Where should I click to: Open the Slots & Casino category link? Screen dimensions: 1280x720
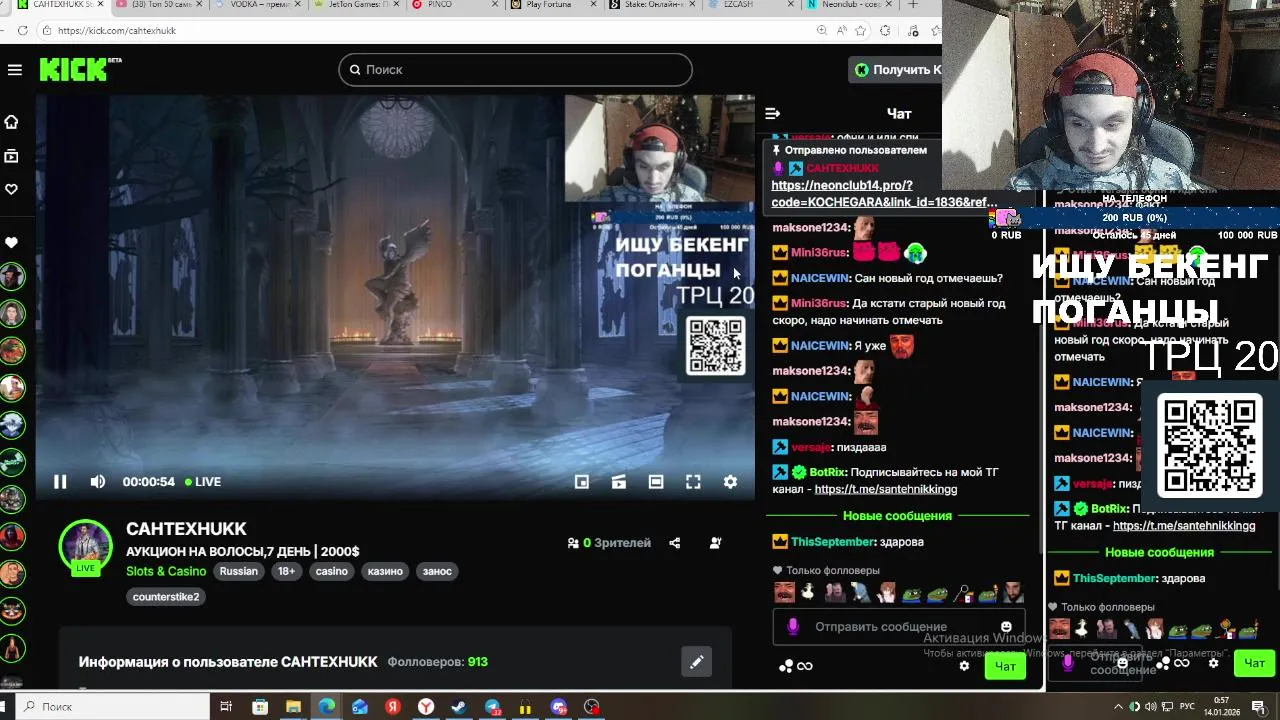click(166, 571)
